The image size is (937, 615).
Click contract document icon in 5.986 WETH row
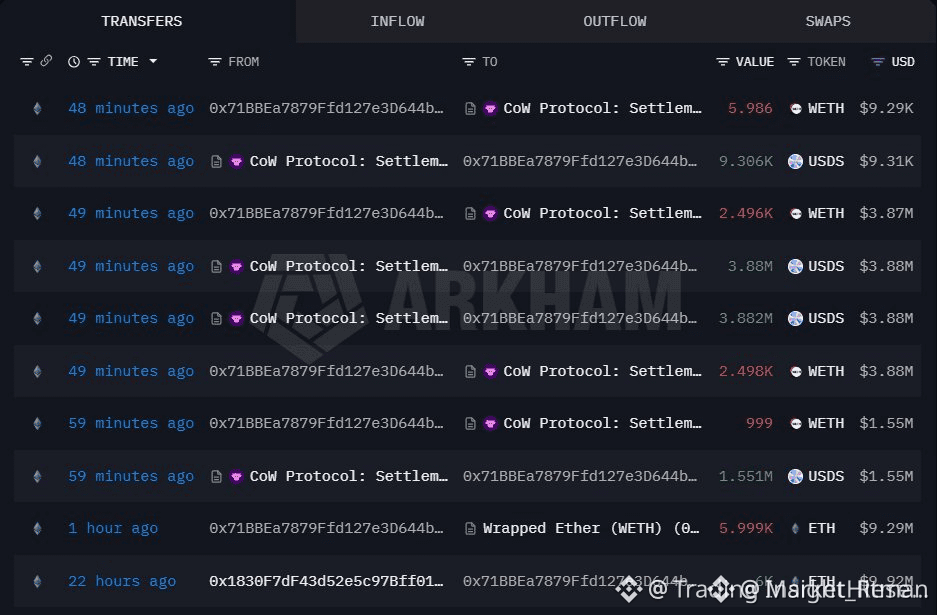(470, 108)
